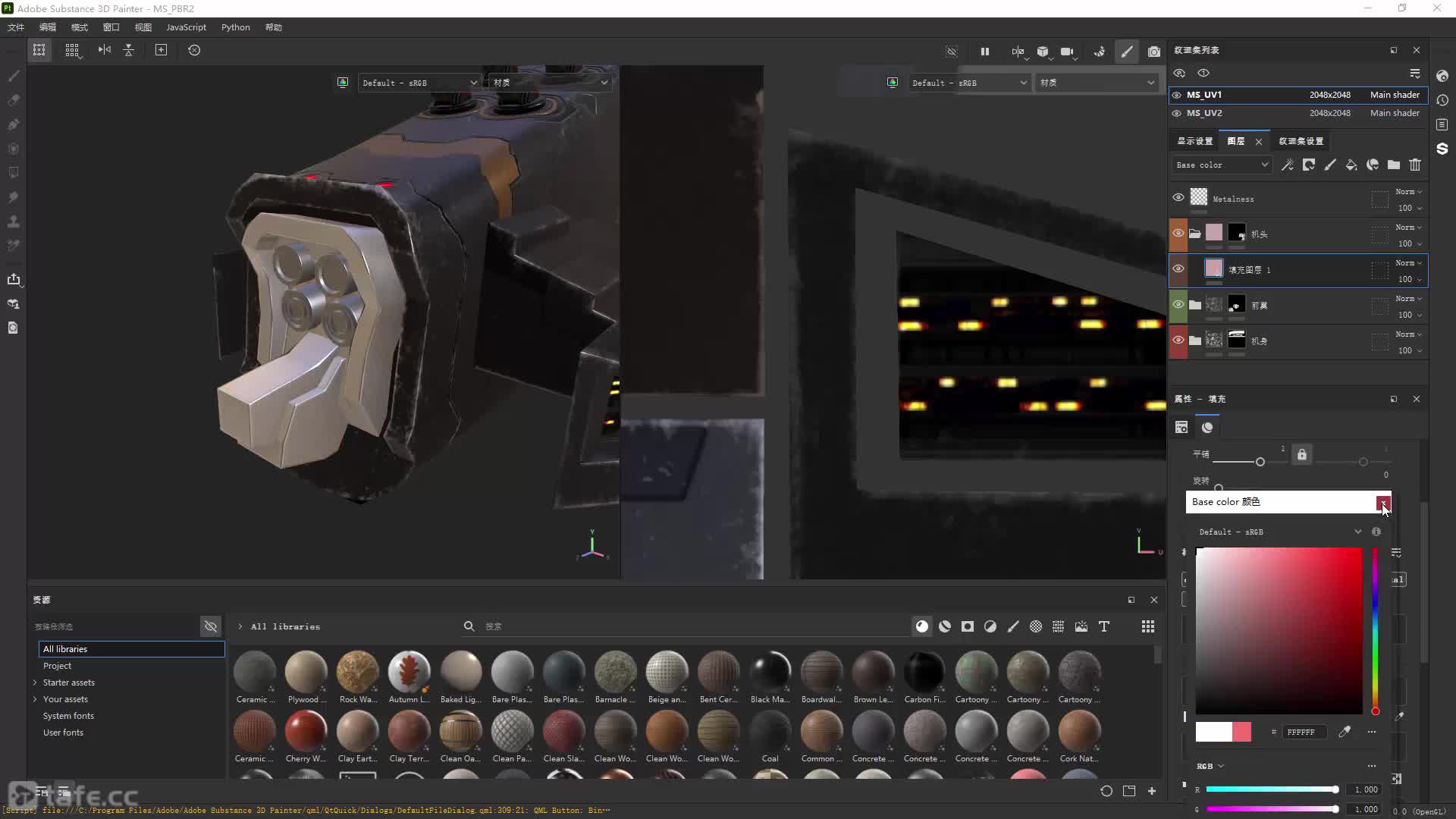Open the 文件 menu
The image size is (1456, 819).
pos(16,27)
